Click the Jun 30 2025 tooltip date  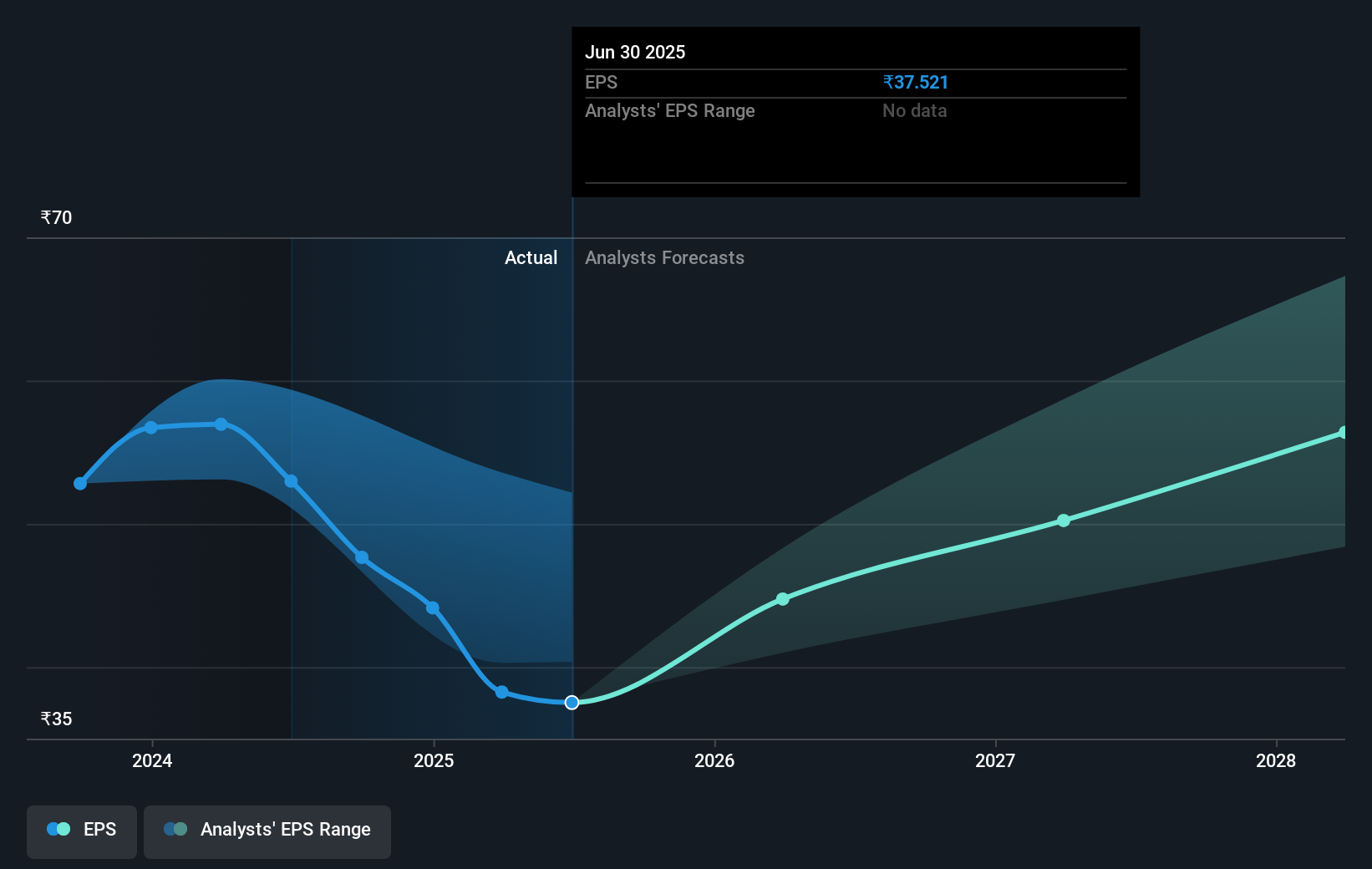coord(635,53)
